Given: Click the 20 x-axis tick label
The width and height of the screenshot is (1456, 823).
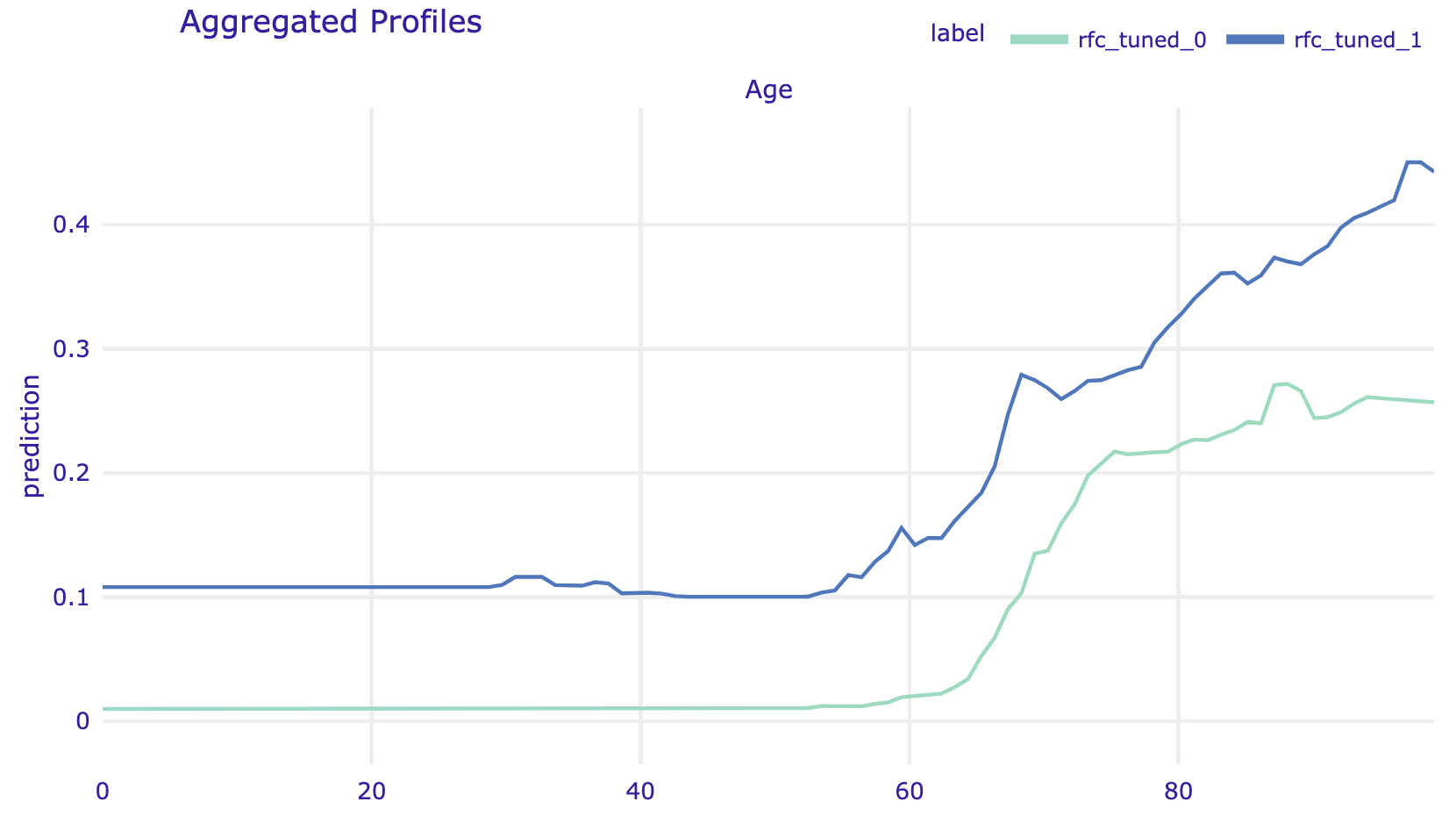Looking at the screenshot, I should 372,790.
